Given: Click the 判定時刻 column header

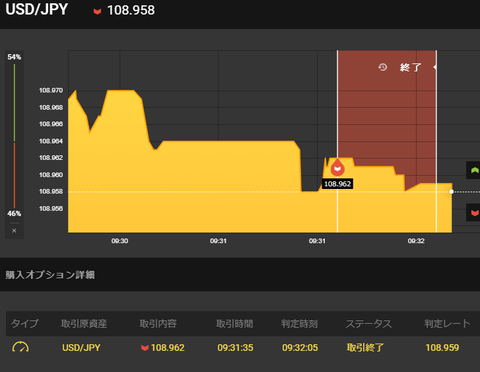Looking at the screenshot, I should pyautogui.click(x=299, y=323).
